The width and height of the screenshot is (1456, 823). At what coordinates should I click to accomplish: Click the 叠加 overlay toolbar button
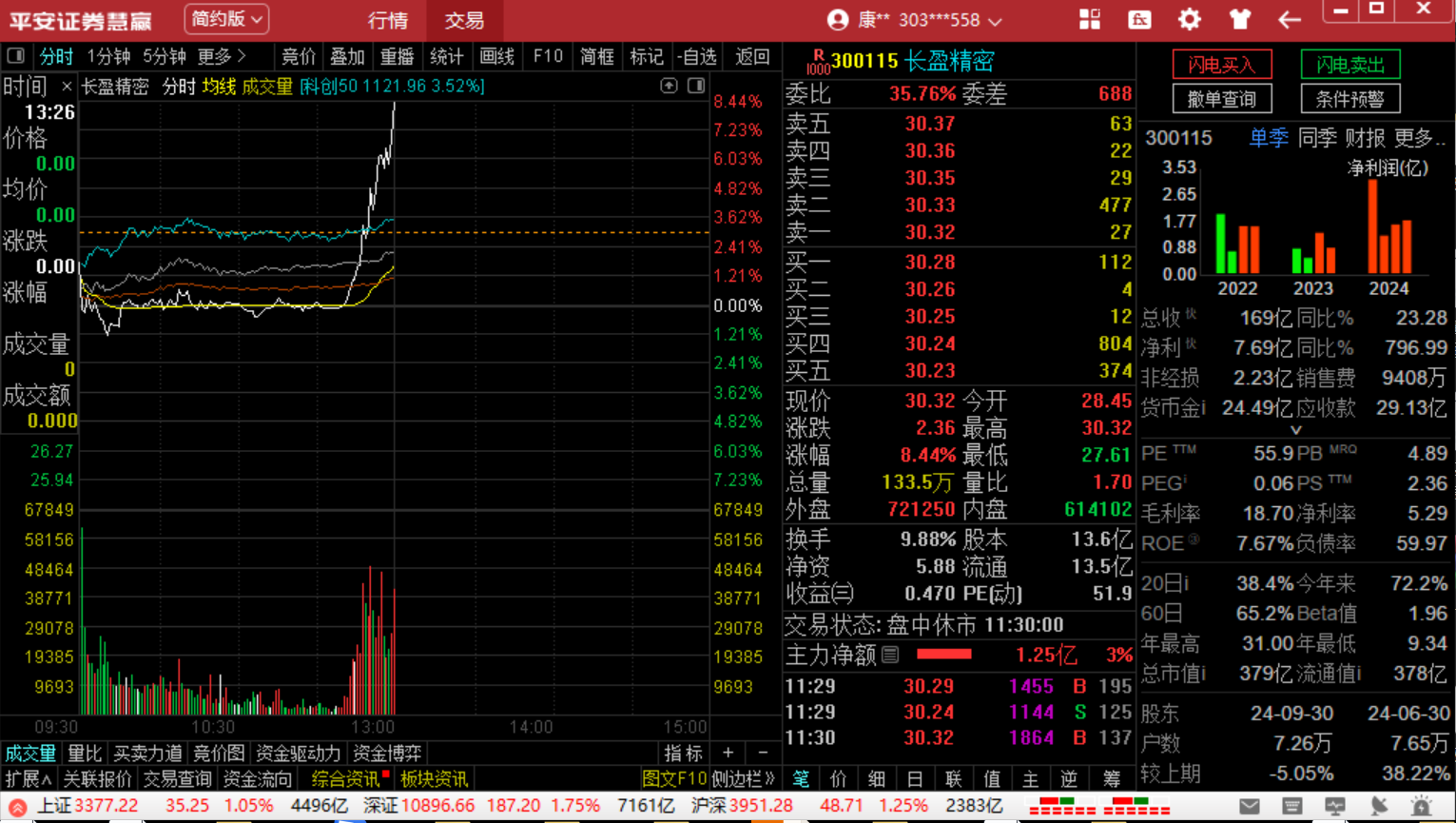(x=347, y=57)
